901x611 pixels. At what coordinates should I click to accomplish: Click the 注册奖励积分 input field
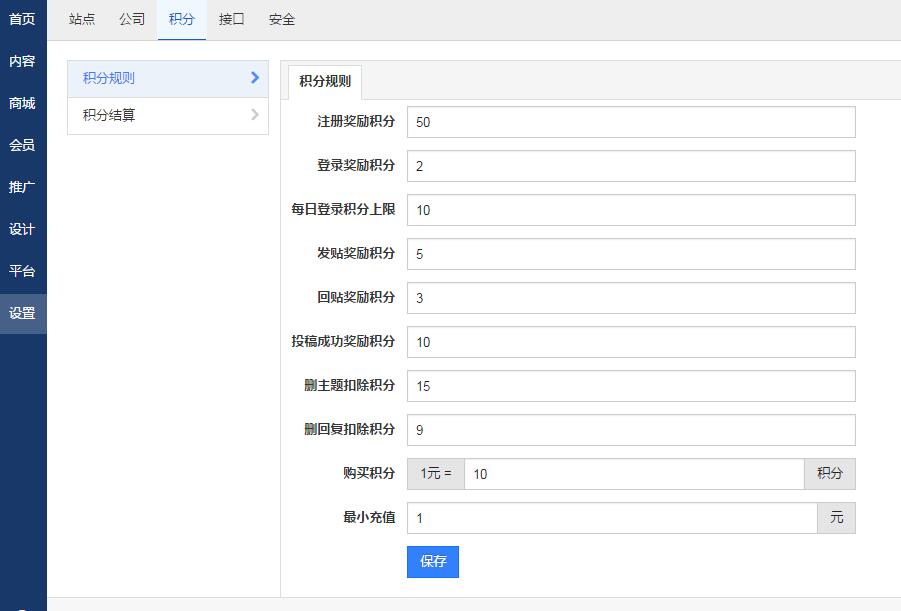pos(630,122)
